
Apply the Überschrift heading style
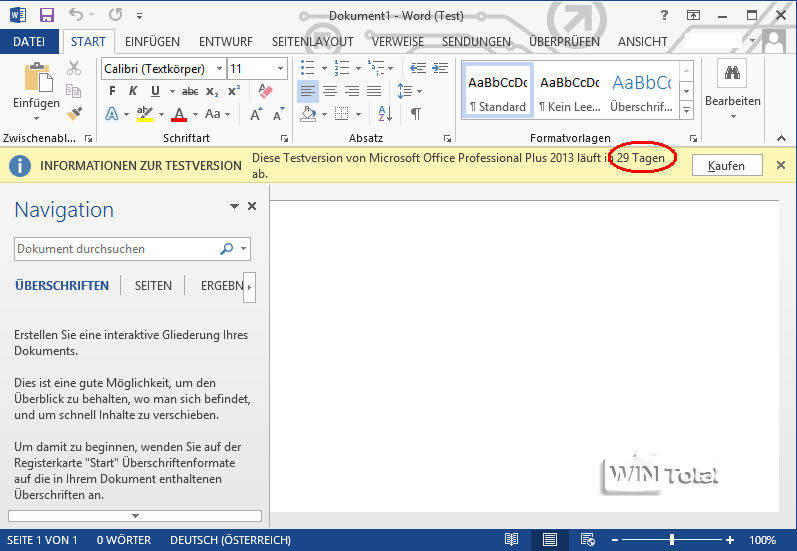click(x=641, y=91)
